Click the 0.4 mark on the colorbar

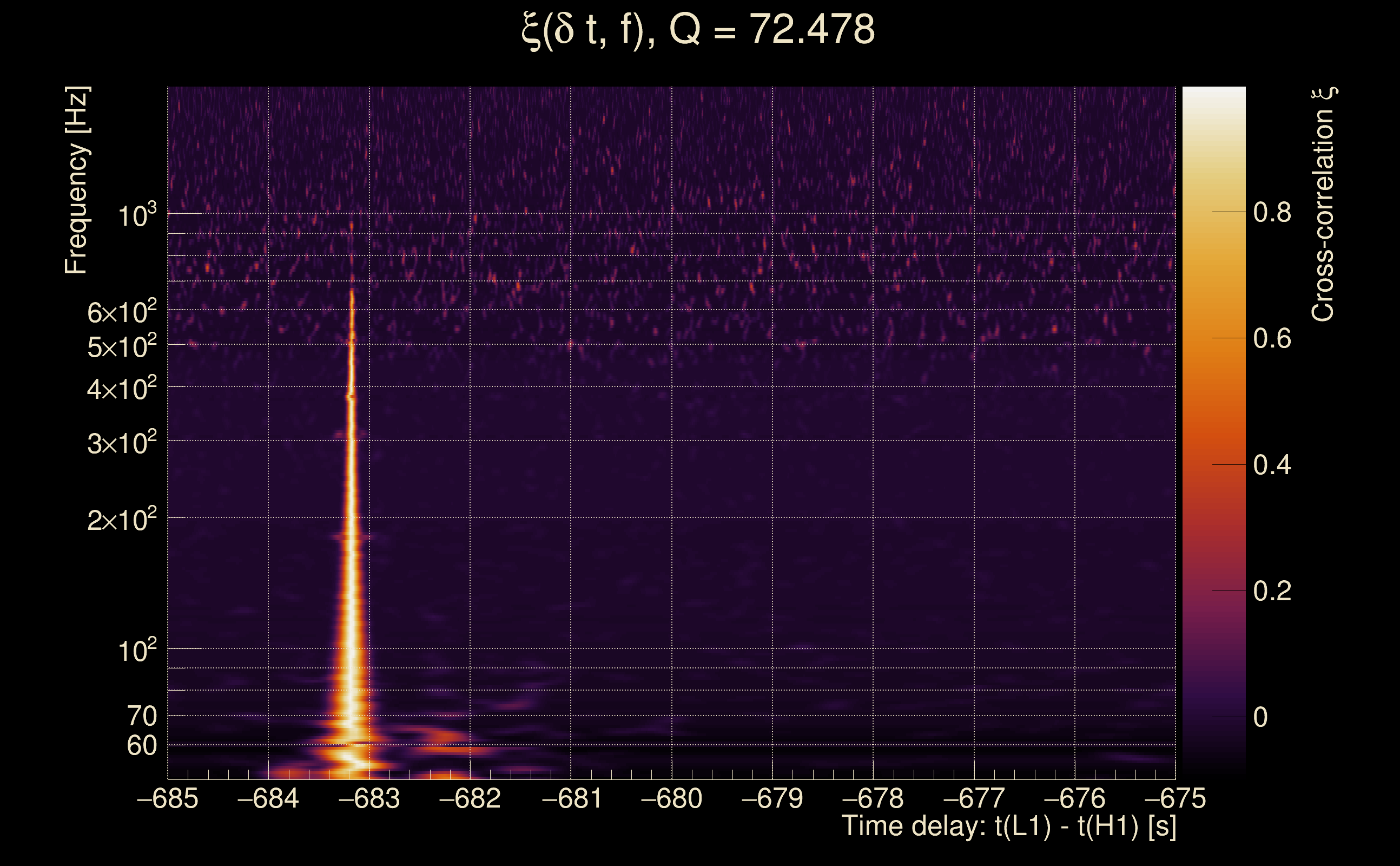(1272, 464)
